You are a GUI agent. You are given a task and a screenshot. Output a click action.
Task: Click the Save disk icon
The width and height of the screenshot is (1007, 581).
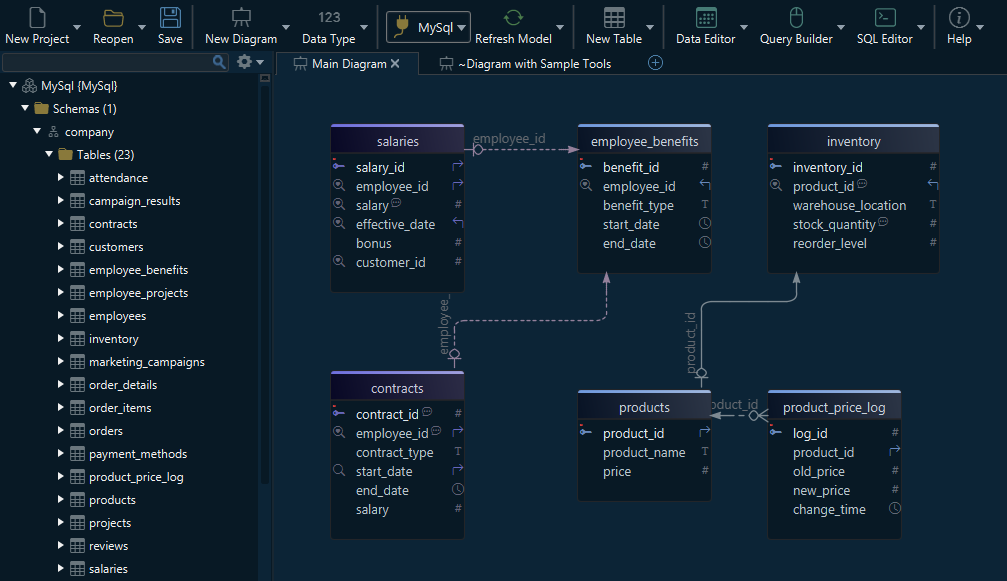point(170,17)
